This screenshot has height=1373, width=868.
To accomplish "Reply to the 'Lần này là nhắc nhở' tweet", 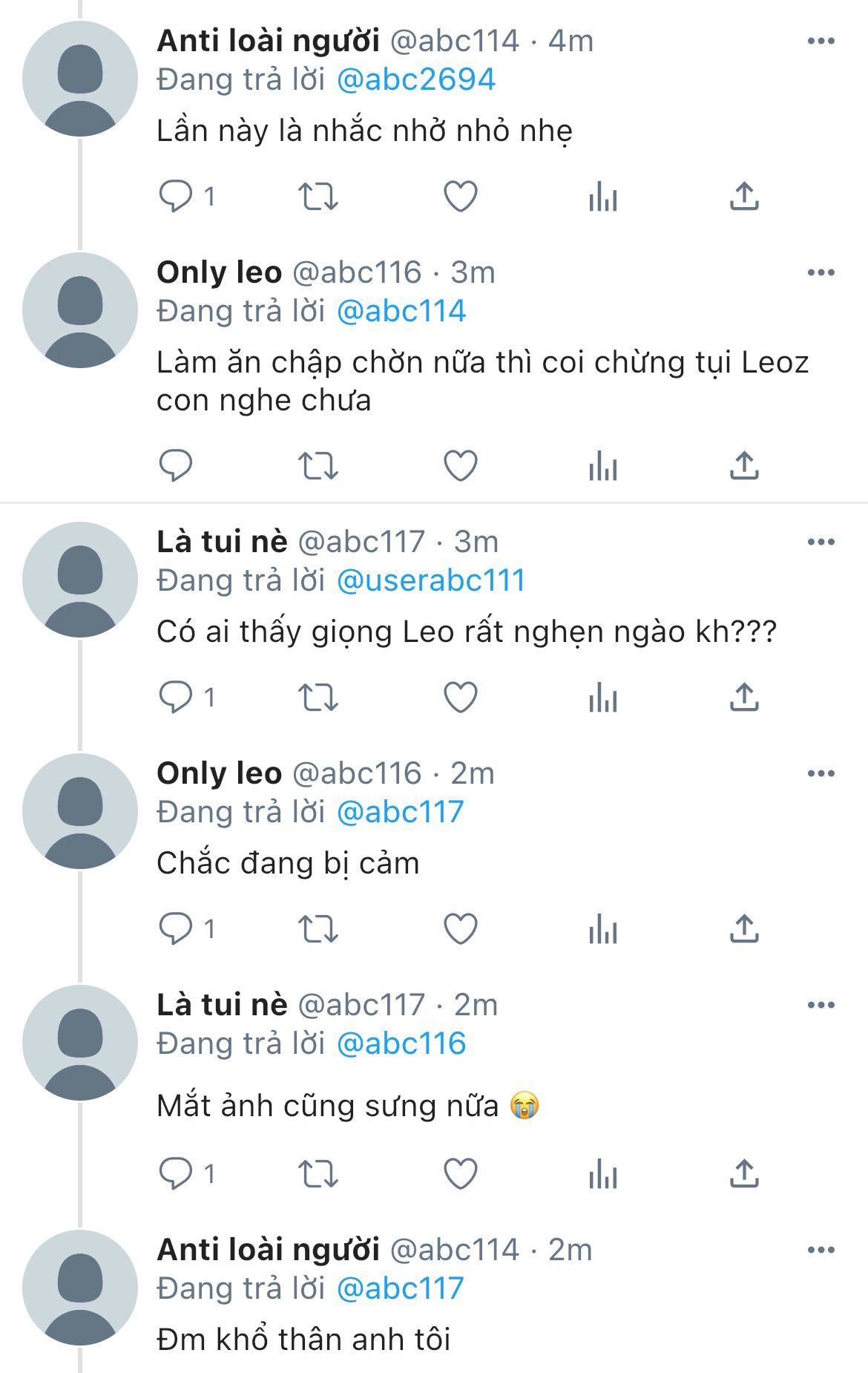I will click(x=176, y=197).
